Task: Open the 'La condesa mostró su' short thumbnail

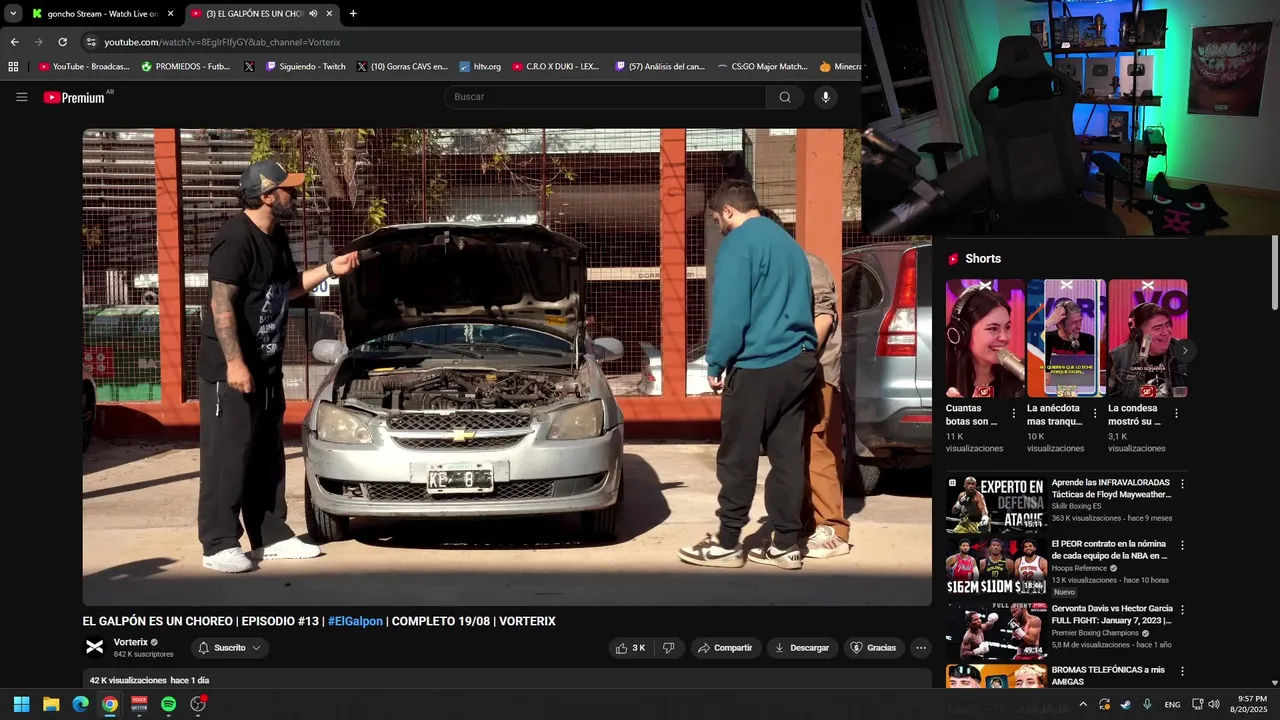Action: (x=1147, y=338)
